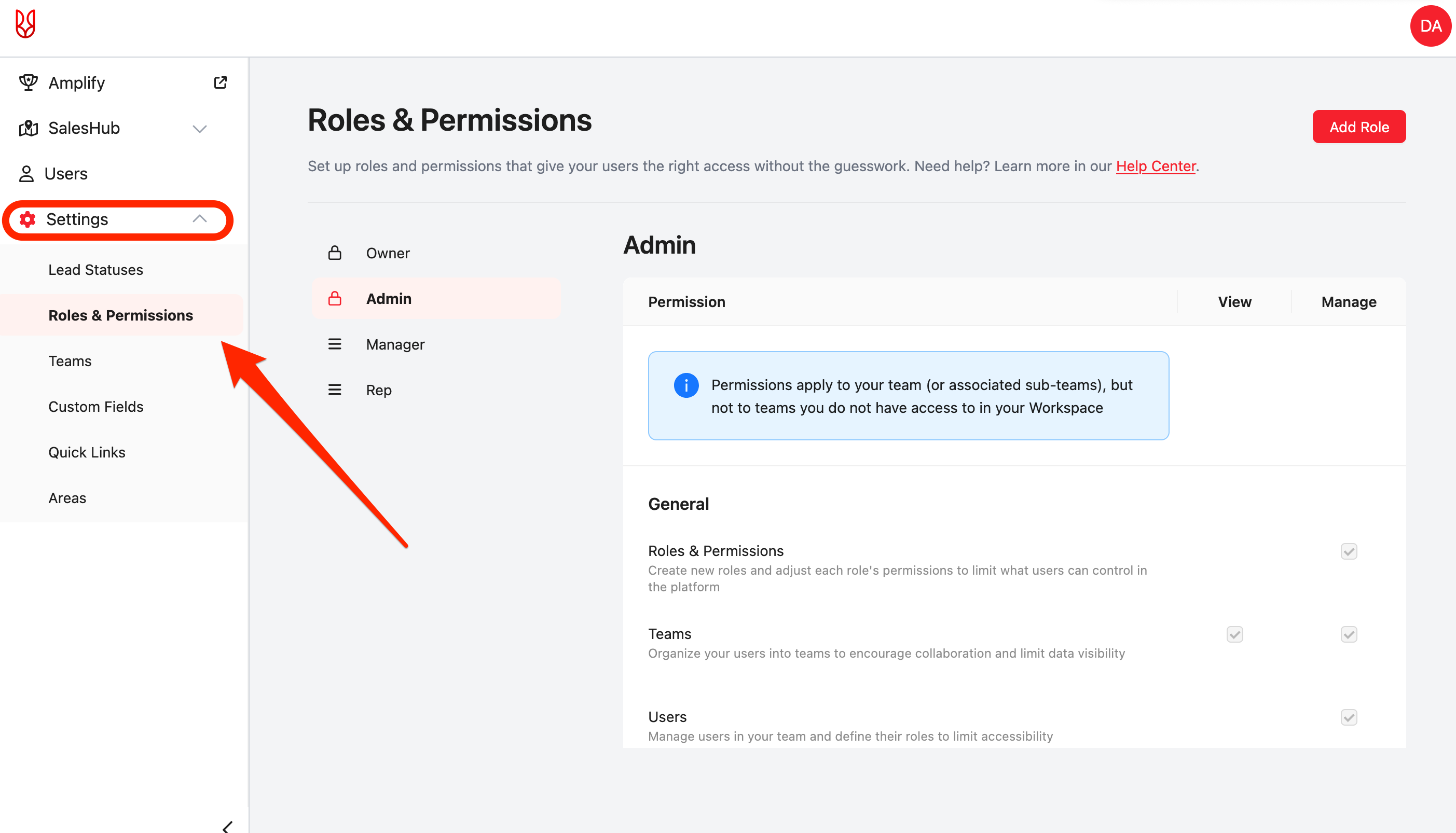Click the lock icon beside Owner

335,253
